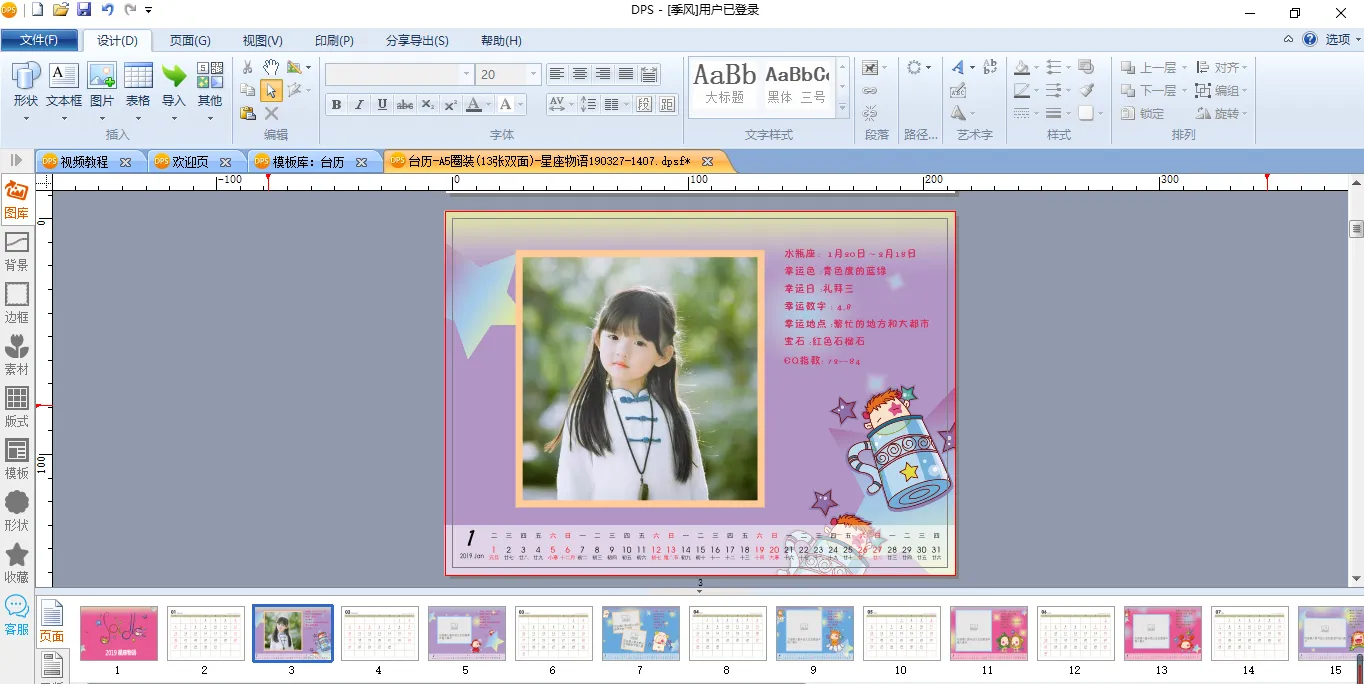
Task: Open the 模板库：台历 document tab
Action: point(308,162)
